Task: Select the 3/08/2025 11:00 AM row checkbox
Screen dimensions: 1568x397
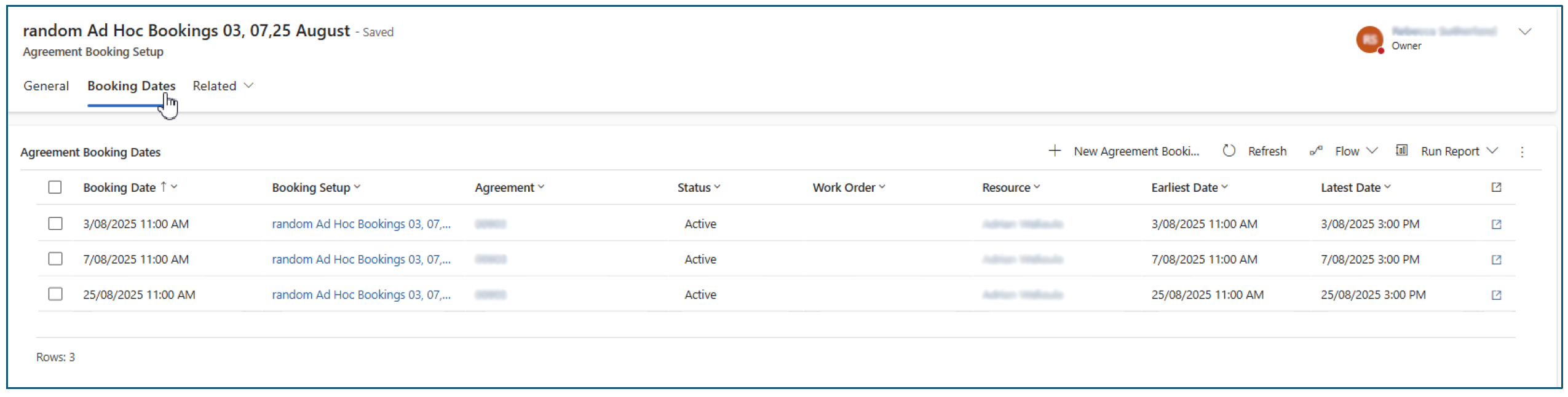Action: [x=55, y=223]
